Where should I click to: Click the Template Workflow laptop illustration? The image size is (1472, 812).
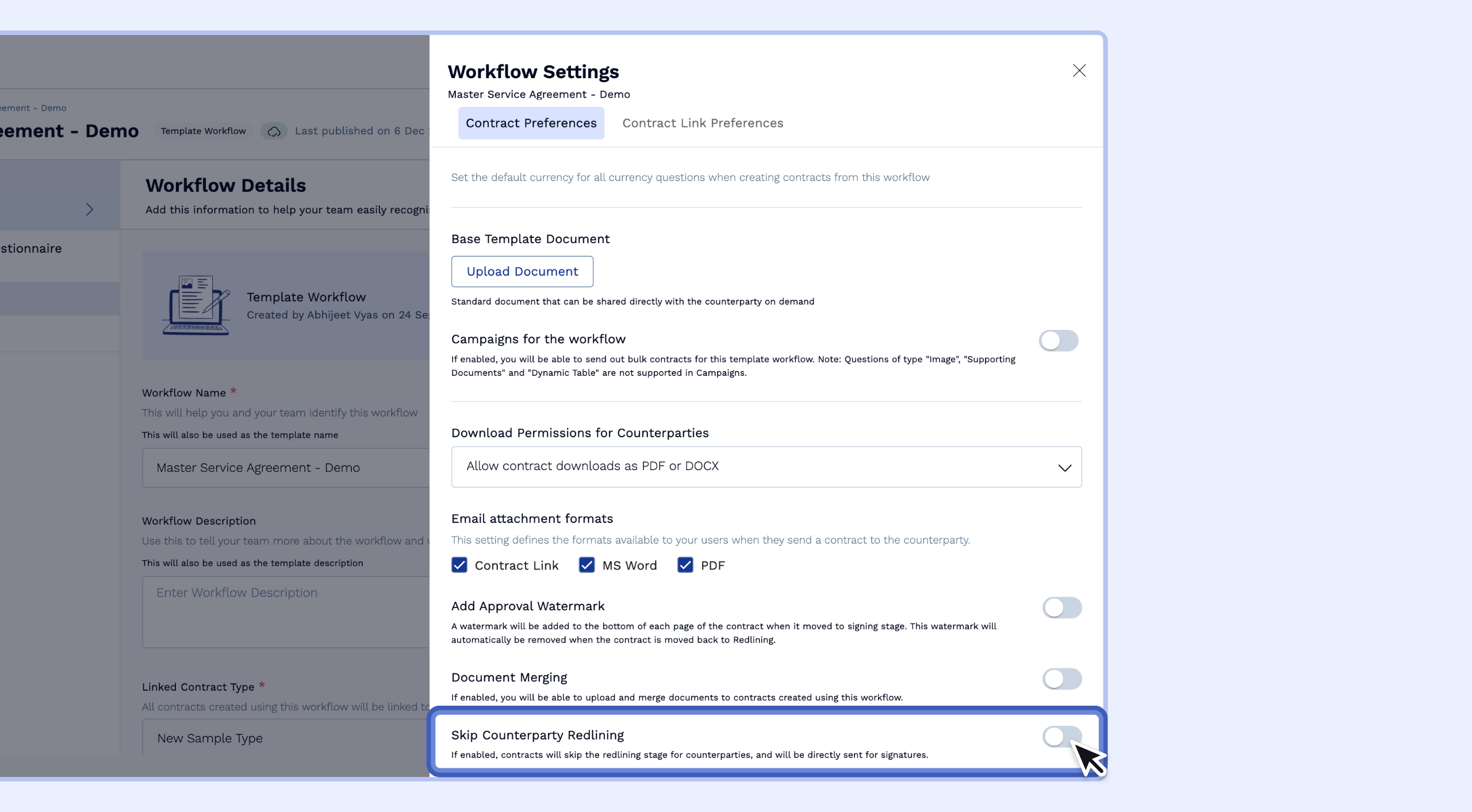[196, 305]
